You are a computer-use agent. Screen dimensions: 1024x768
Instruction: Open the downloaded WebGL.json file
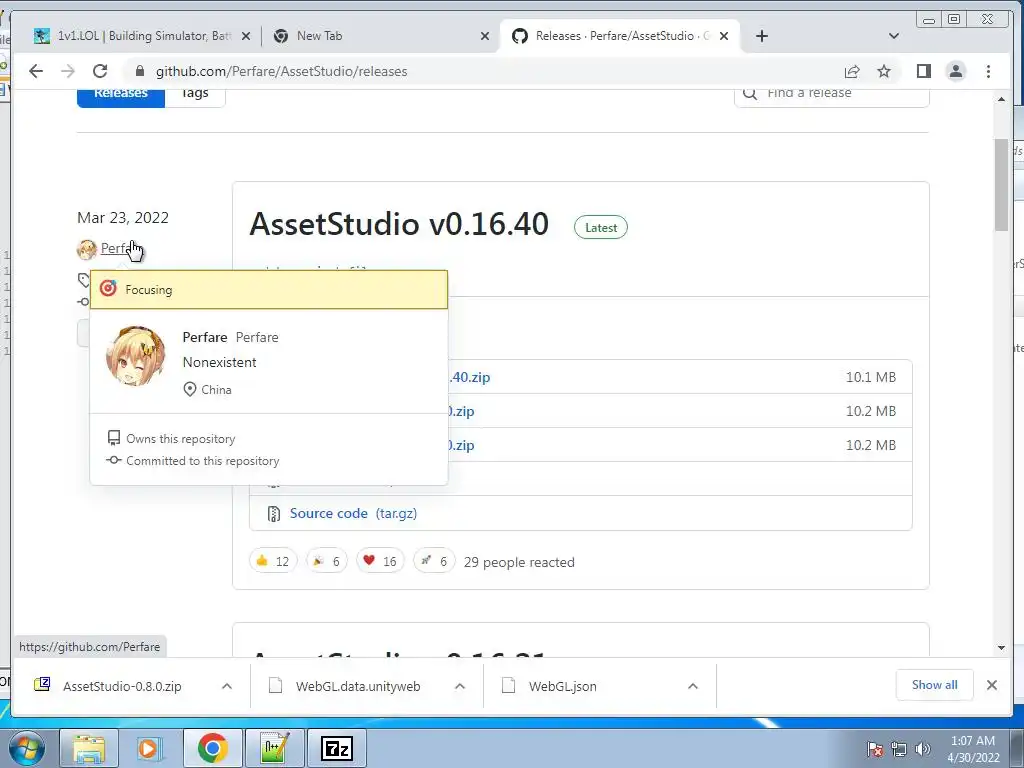tap(562, 686)
